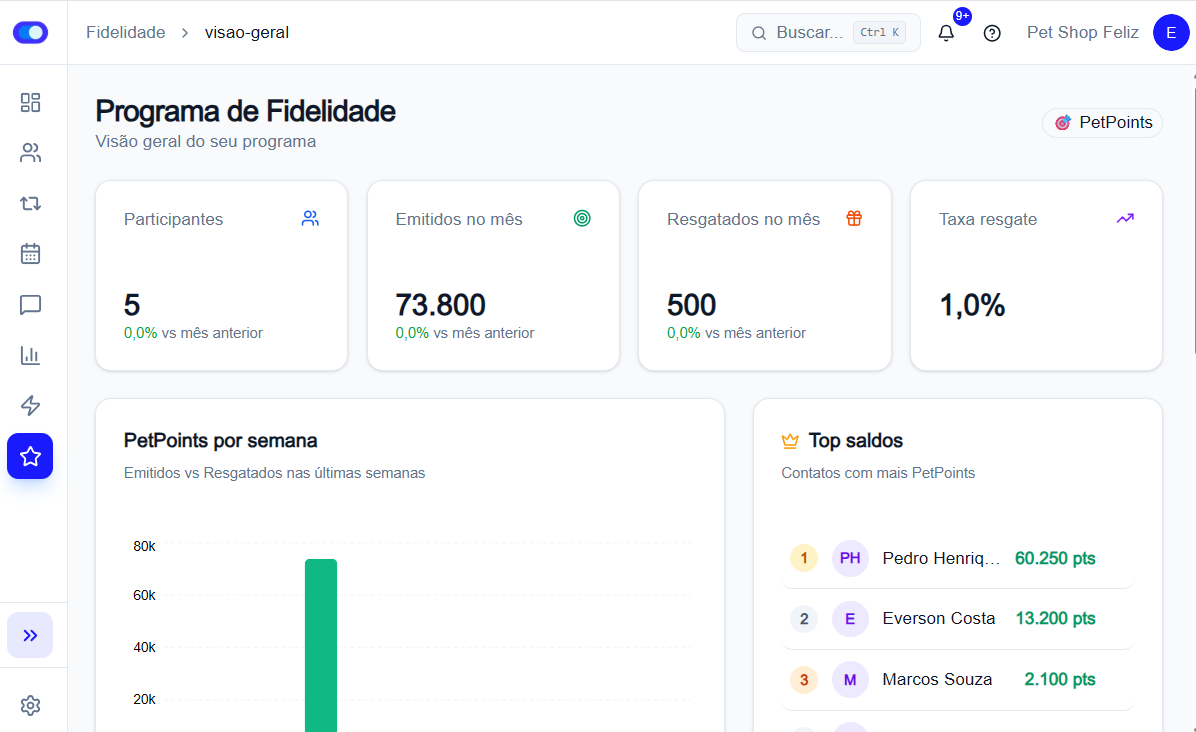Click the 60.250 pts balance
Screen dimensions: 1196x732
tap(1055, 558)
